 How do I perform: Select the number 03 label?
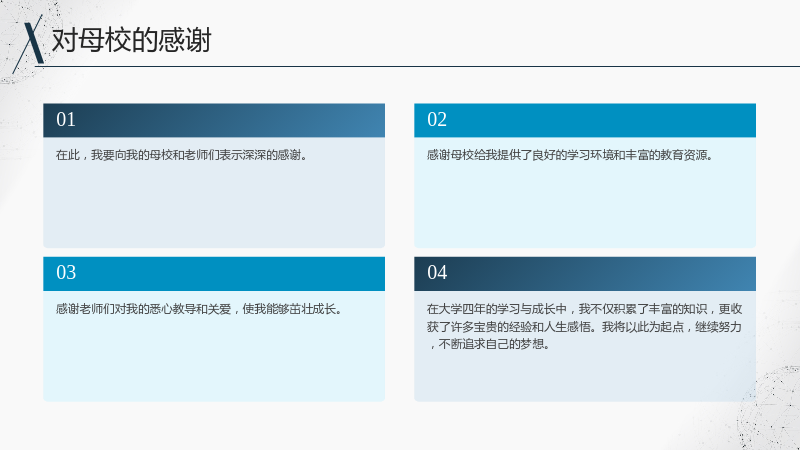coord(66,272)
